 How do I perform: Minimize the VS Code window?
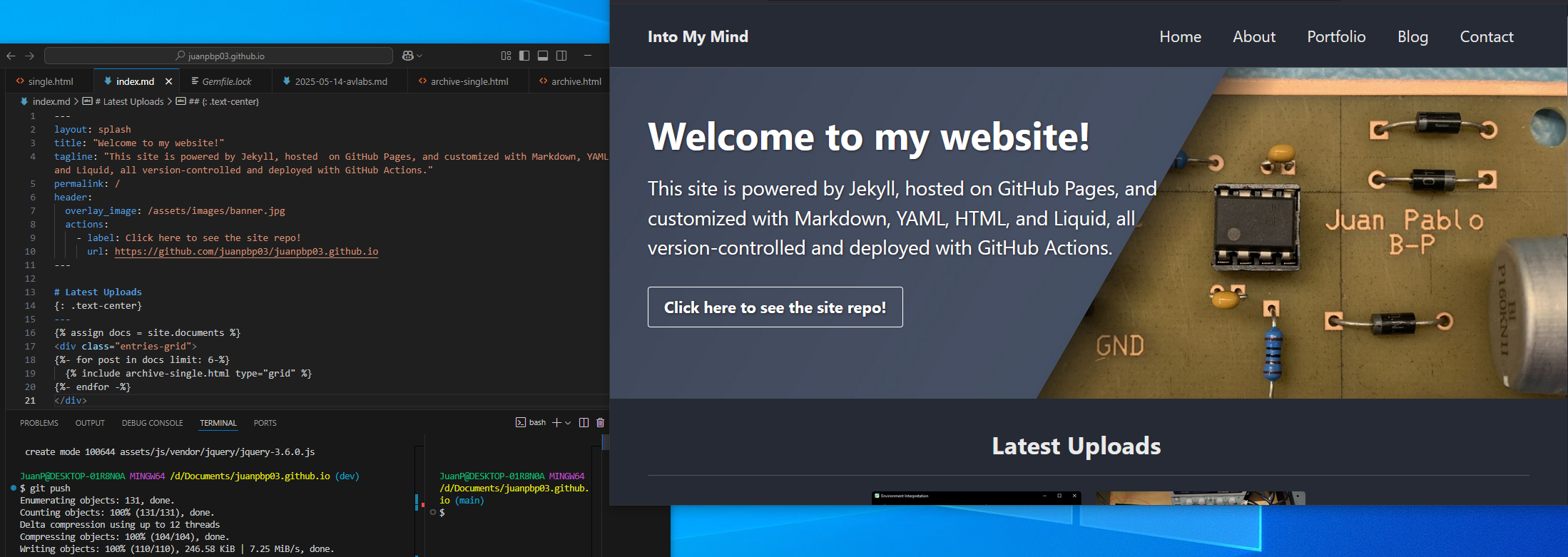point(588,56)
